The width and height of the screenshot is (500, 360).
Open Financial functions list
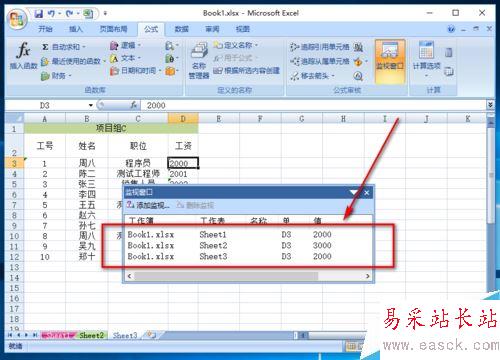(56, 76)
